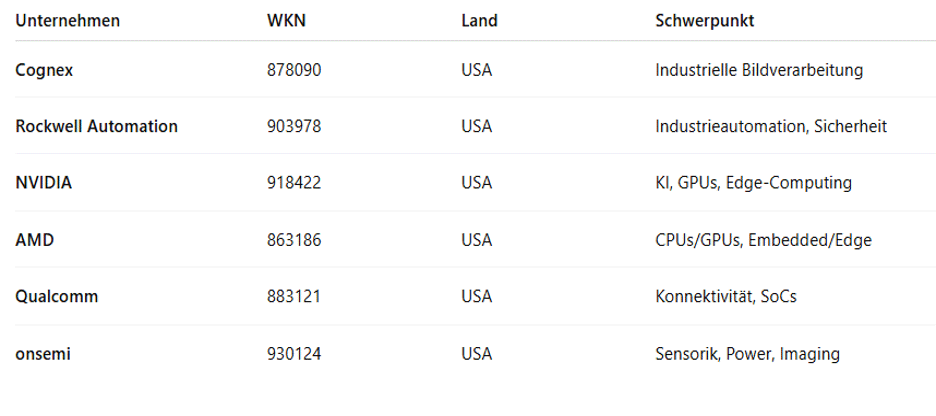Select WKN value 903978

pyautogui.click(x=294, y=126)
